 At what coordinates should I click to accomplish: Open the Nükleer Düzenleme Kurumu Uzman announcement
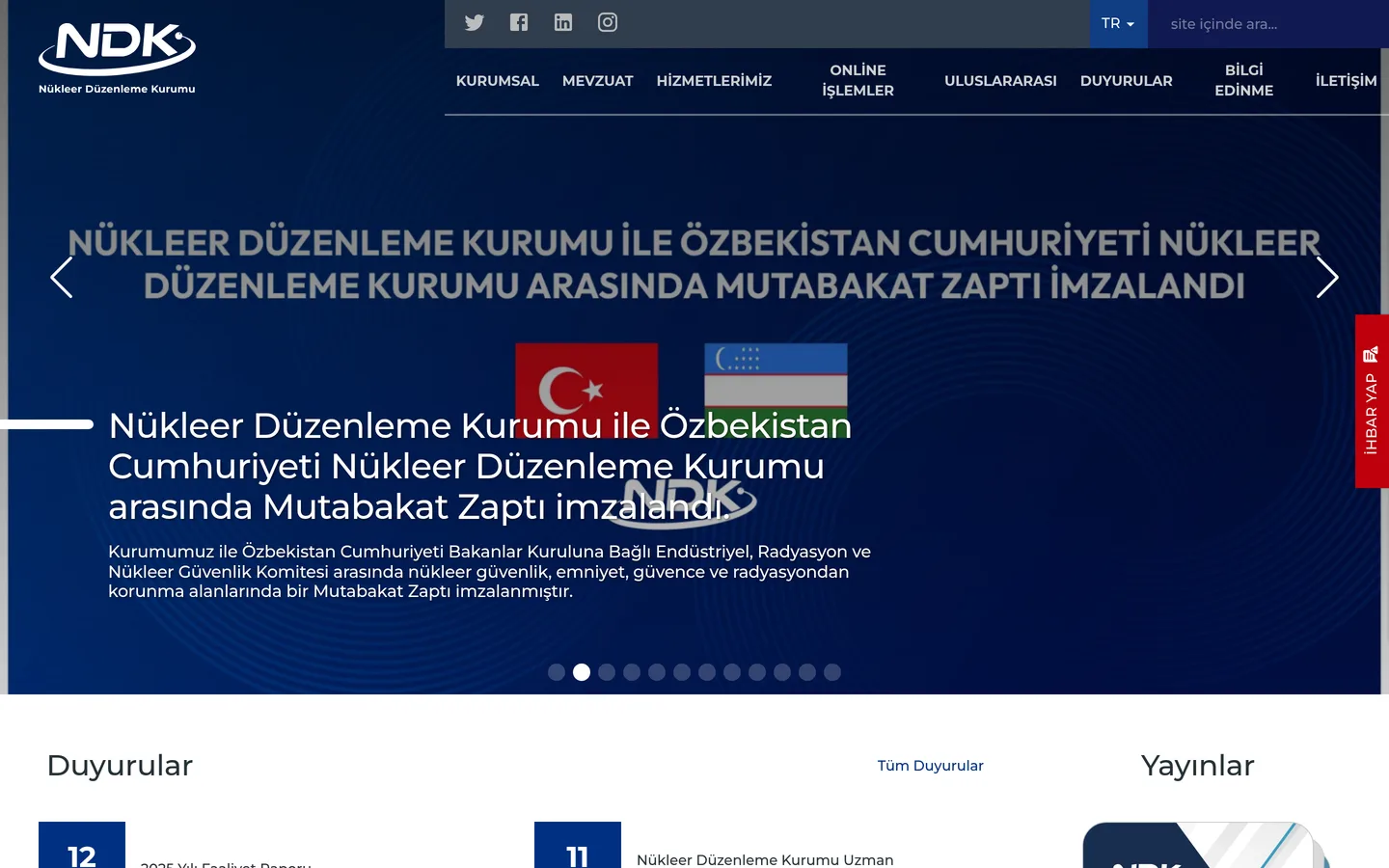pos(765,859)
